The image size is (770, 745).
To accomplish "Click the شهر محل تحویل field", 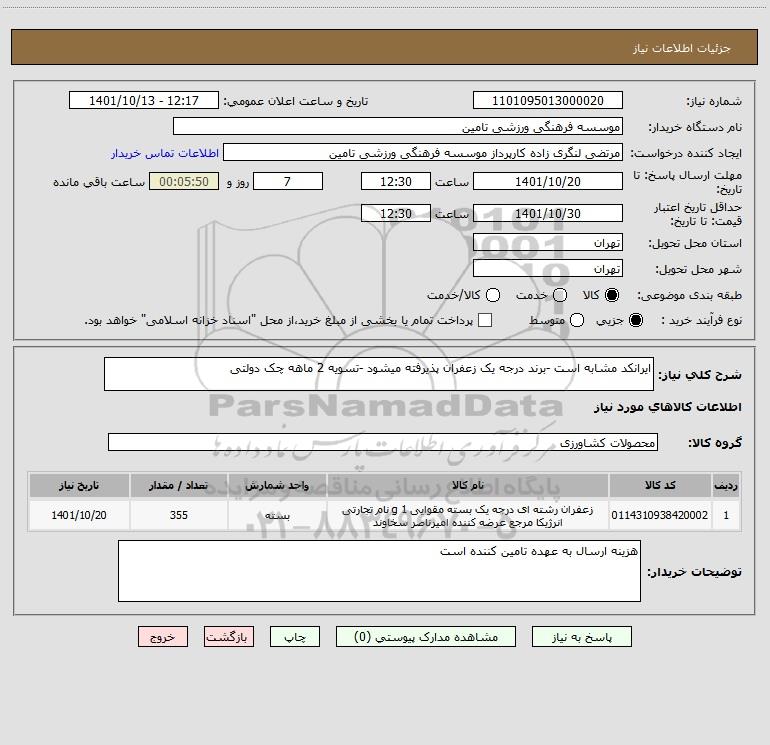I will click(x=548, y=268).
